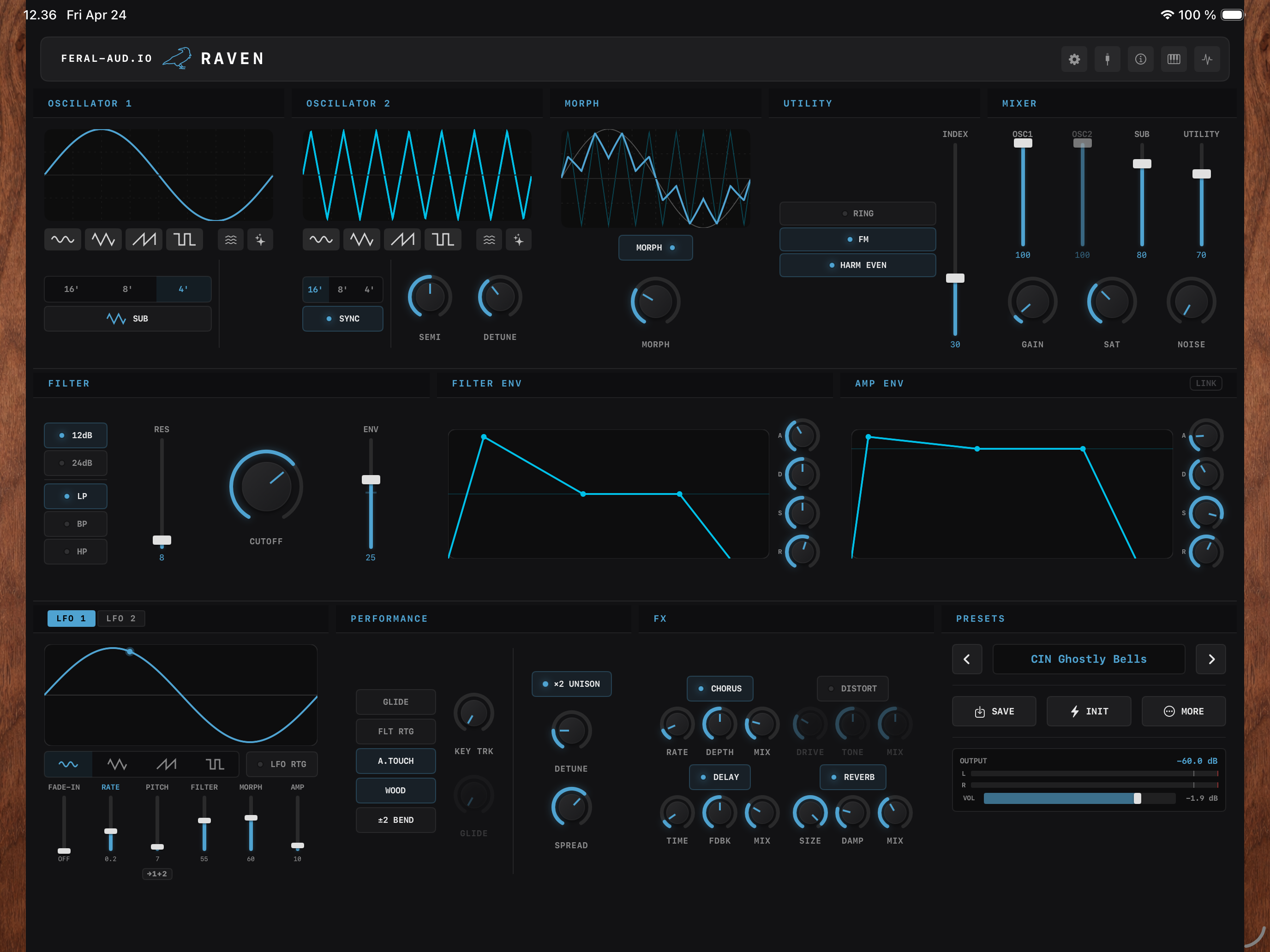Toggle the DELAY effect
Viewport: 1270px width, 952px height.
click(720, 777)
